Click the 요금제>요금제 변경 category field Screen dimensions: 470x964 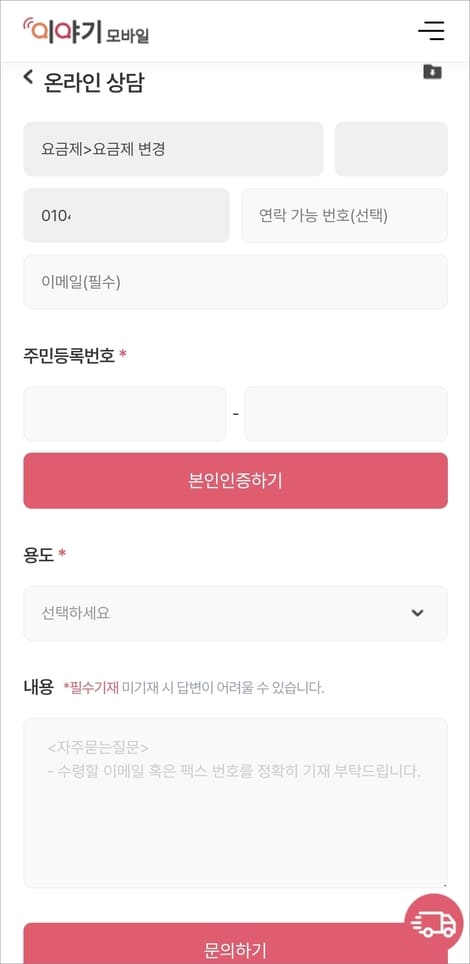[173, 149]
